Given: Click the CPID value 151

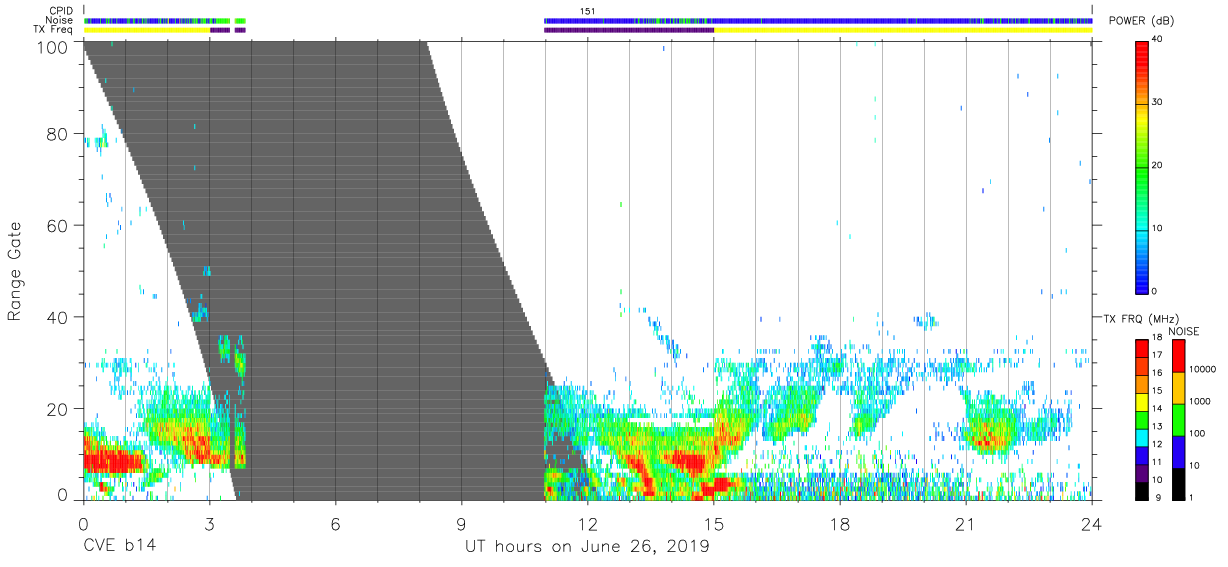Looking at the screenshot, I should [588, 11].
